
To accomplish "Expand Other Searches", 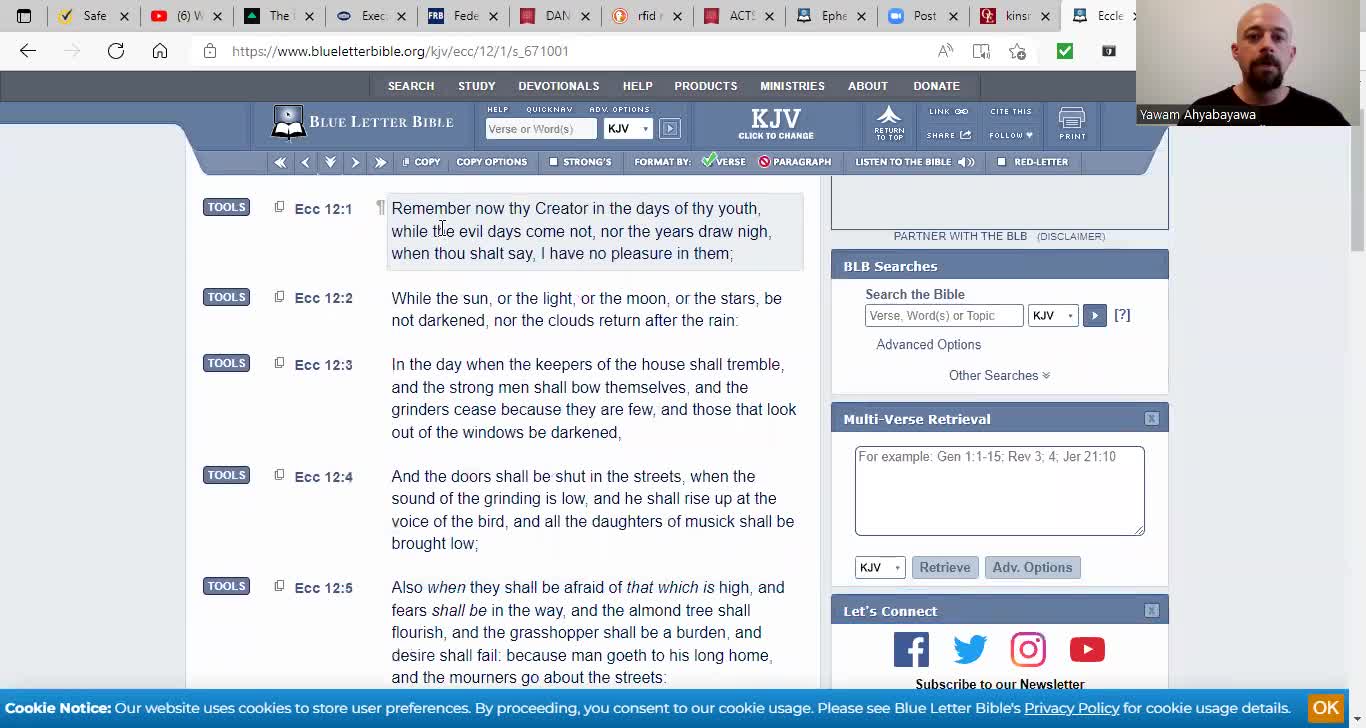I will 999,376.
